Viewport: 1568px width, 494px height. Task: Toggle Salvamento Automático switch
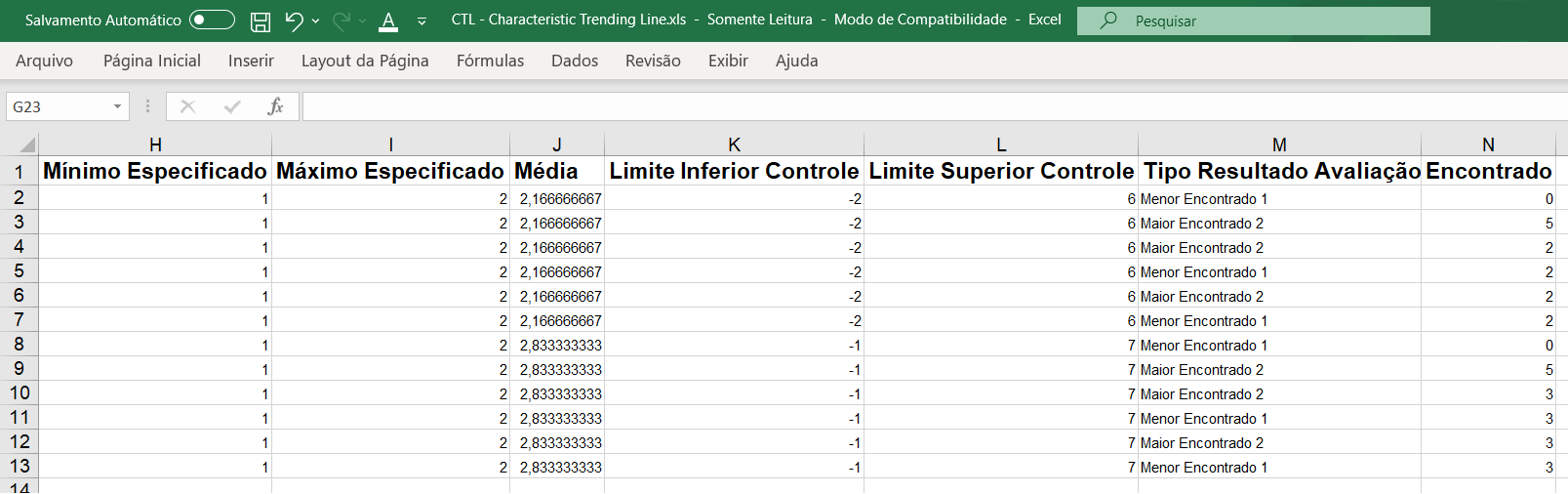(212, 21)
